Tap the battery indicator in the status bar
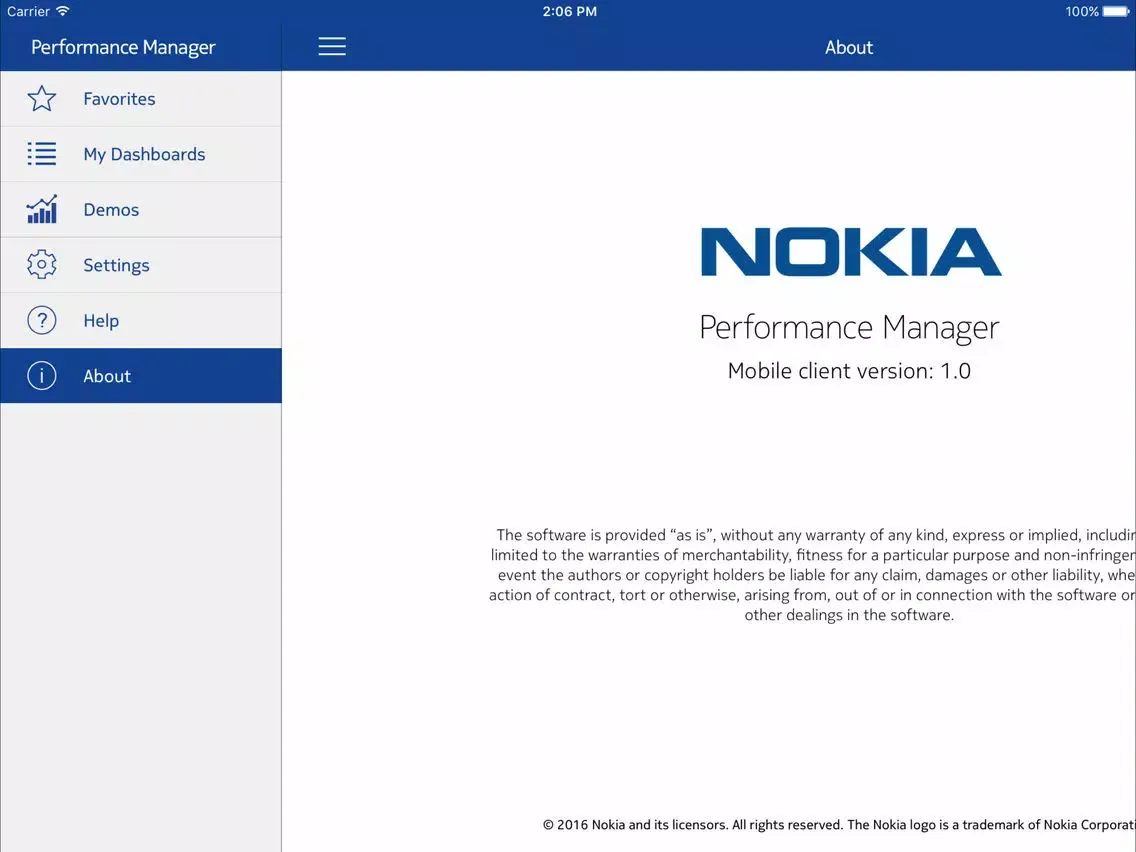Screen dimensions: 1136x852 coord(1115,12)
